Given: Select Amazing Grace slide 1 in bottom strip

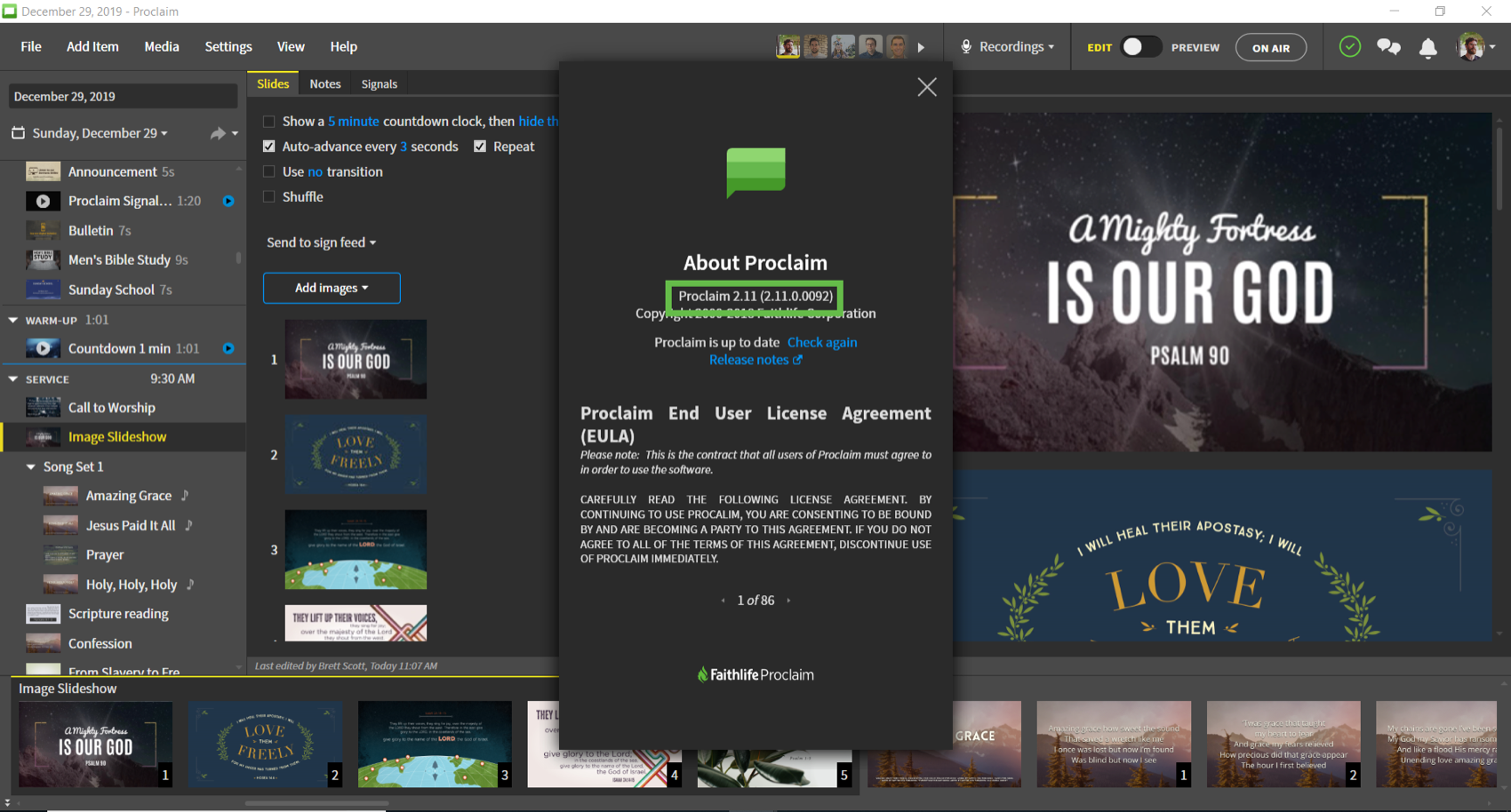Looking at the screenshot, I should [x=1114, y=744].
